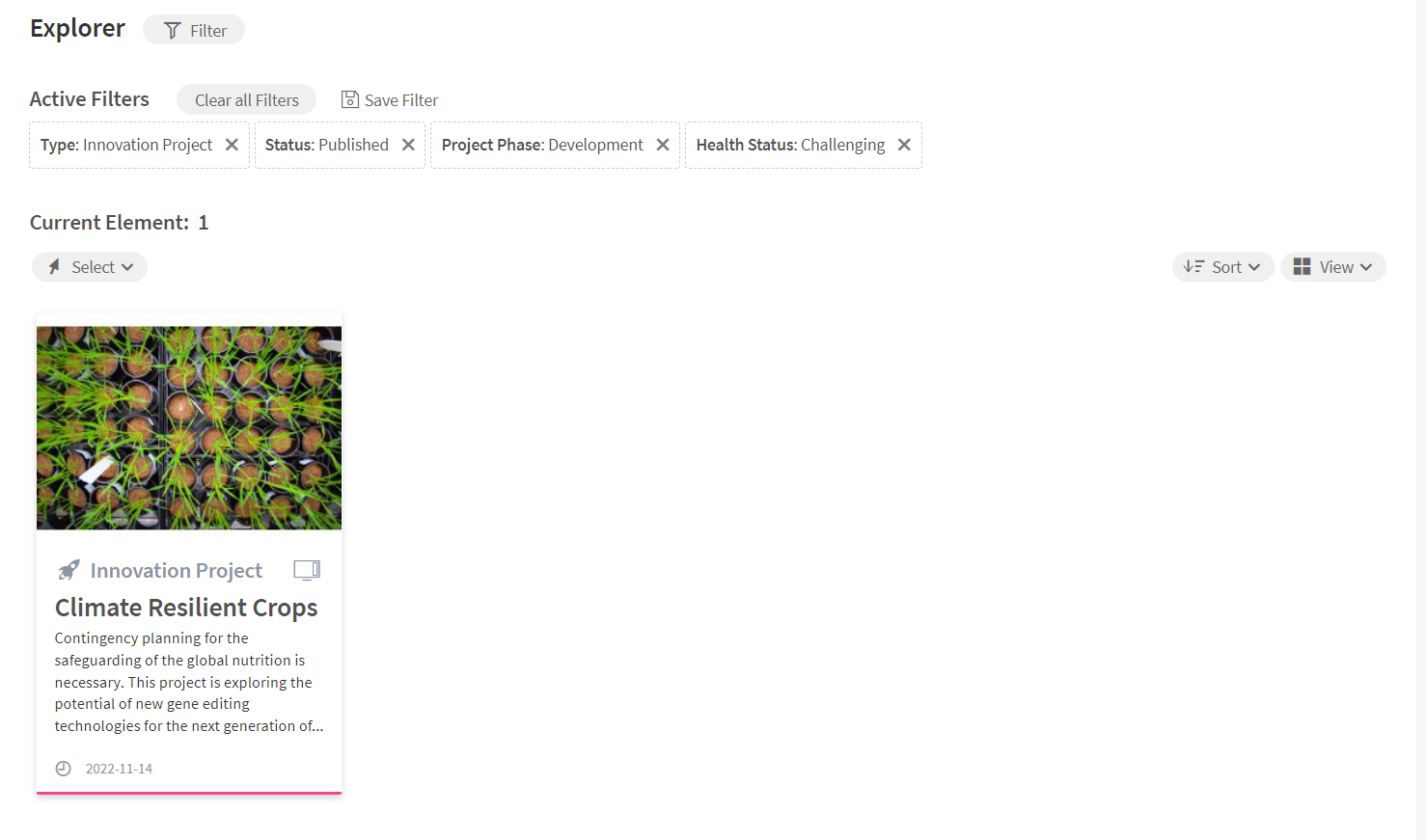Open the View dropdown chevron
Screen dimensions: 1426x840
pos(1366,267)
